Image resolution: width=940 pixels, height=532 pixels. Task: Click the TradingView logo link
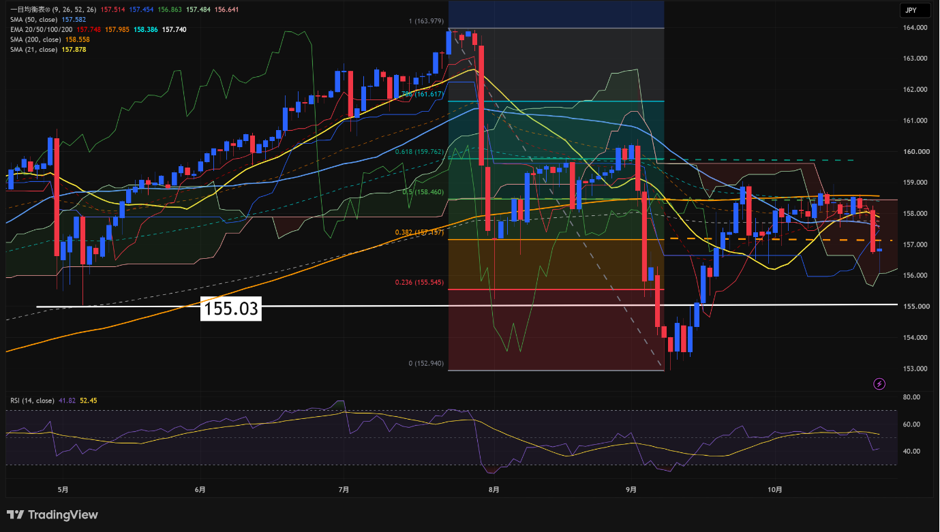click(52, 515)
